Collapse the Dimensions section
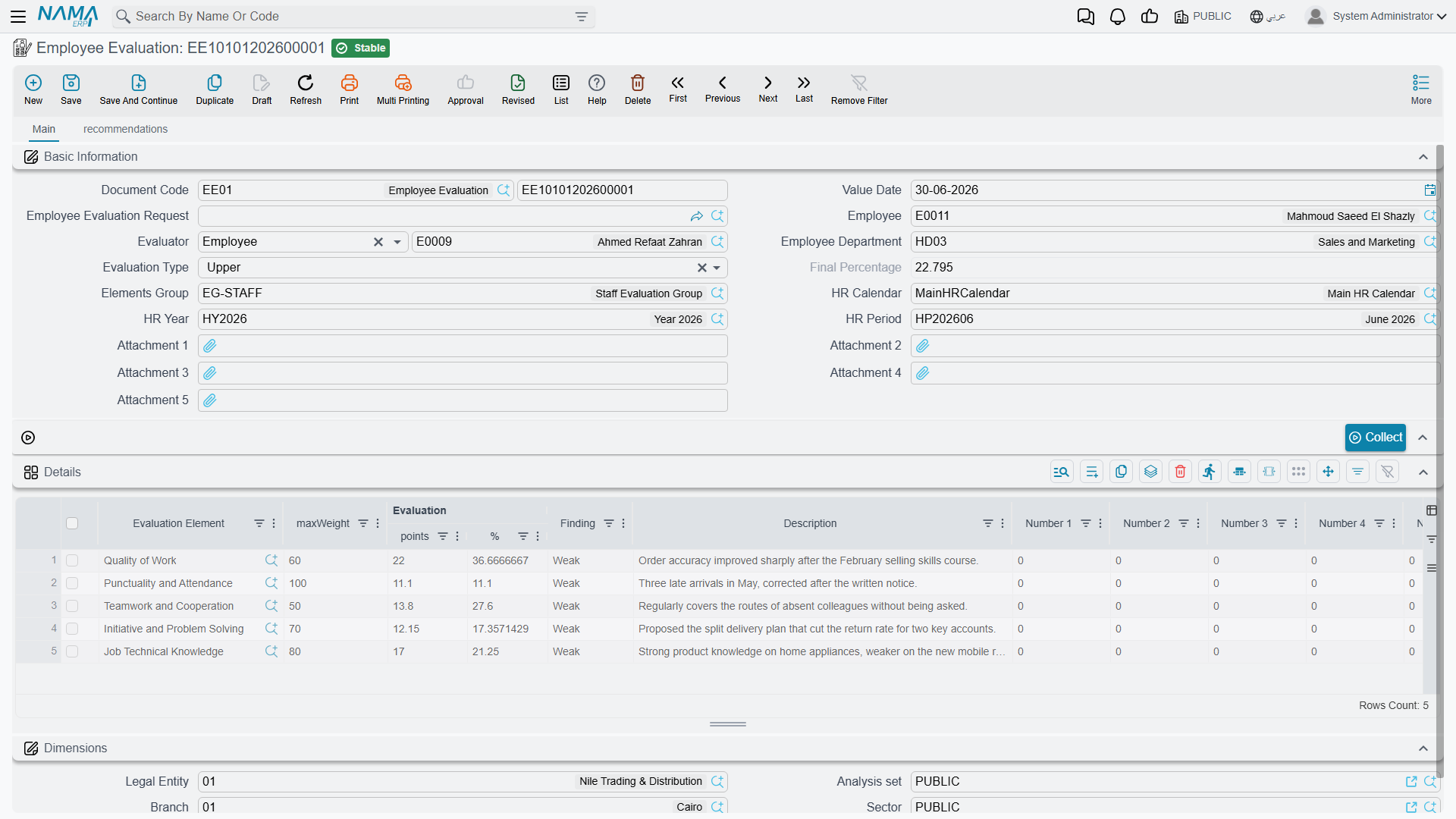 click(x=1423, y=748)
